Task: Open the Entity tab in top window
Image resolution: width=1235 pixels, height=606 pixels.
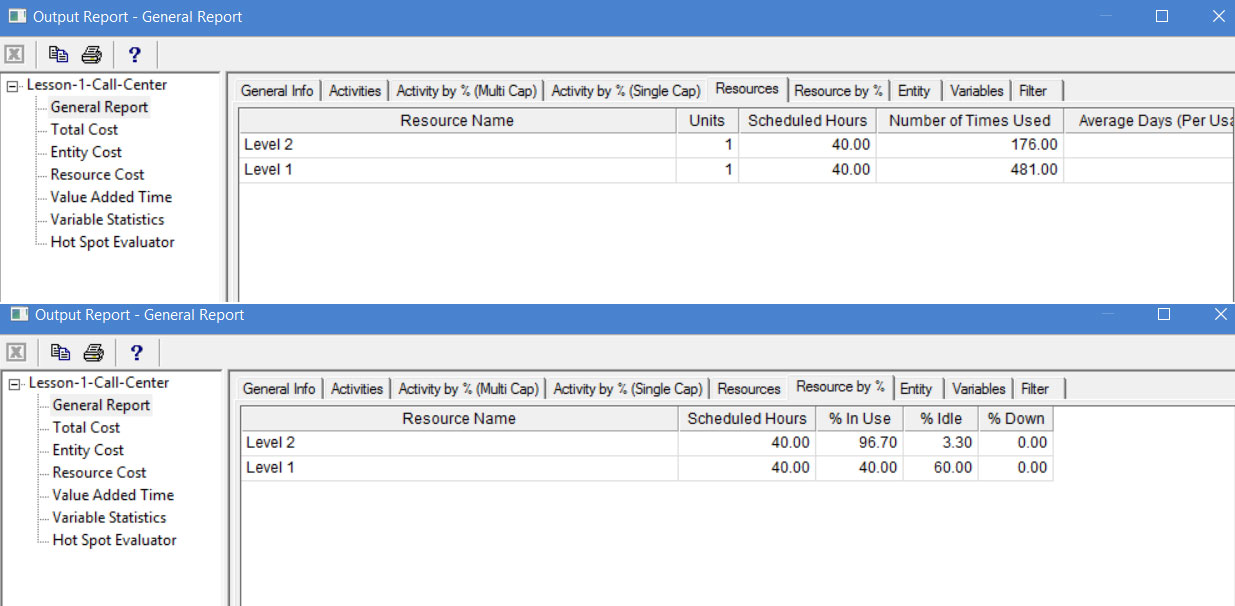Action: 914,91
